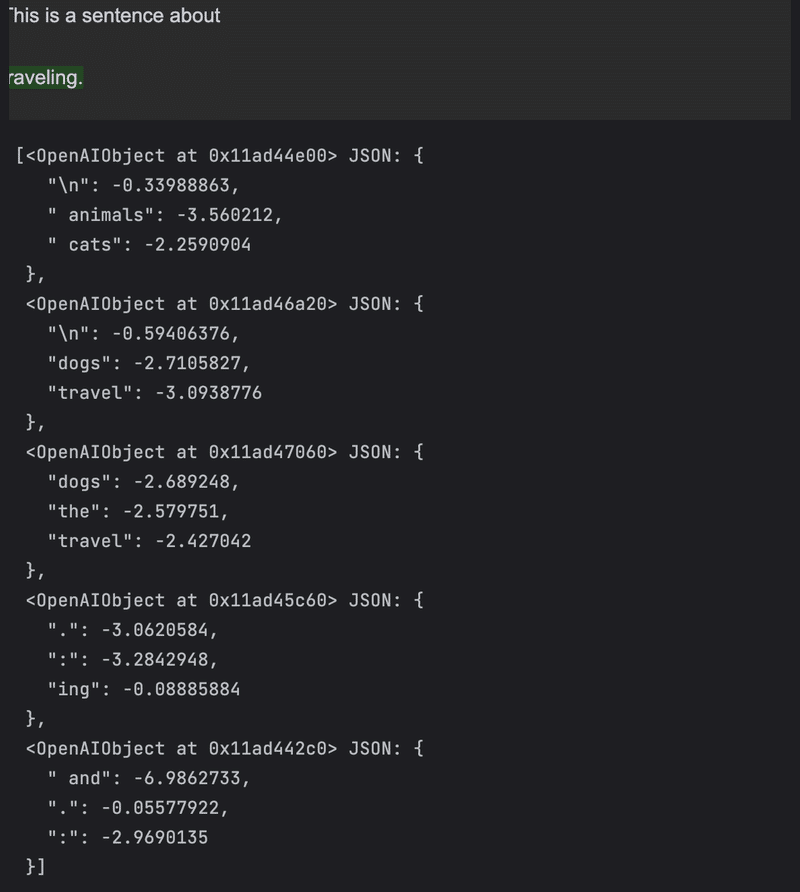Click the OpenAIObject at 0x11ad44e00 line
This screenshot has height=892, width=800.
[x=219, y=156]
